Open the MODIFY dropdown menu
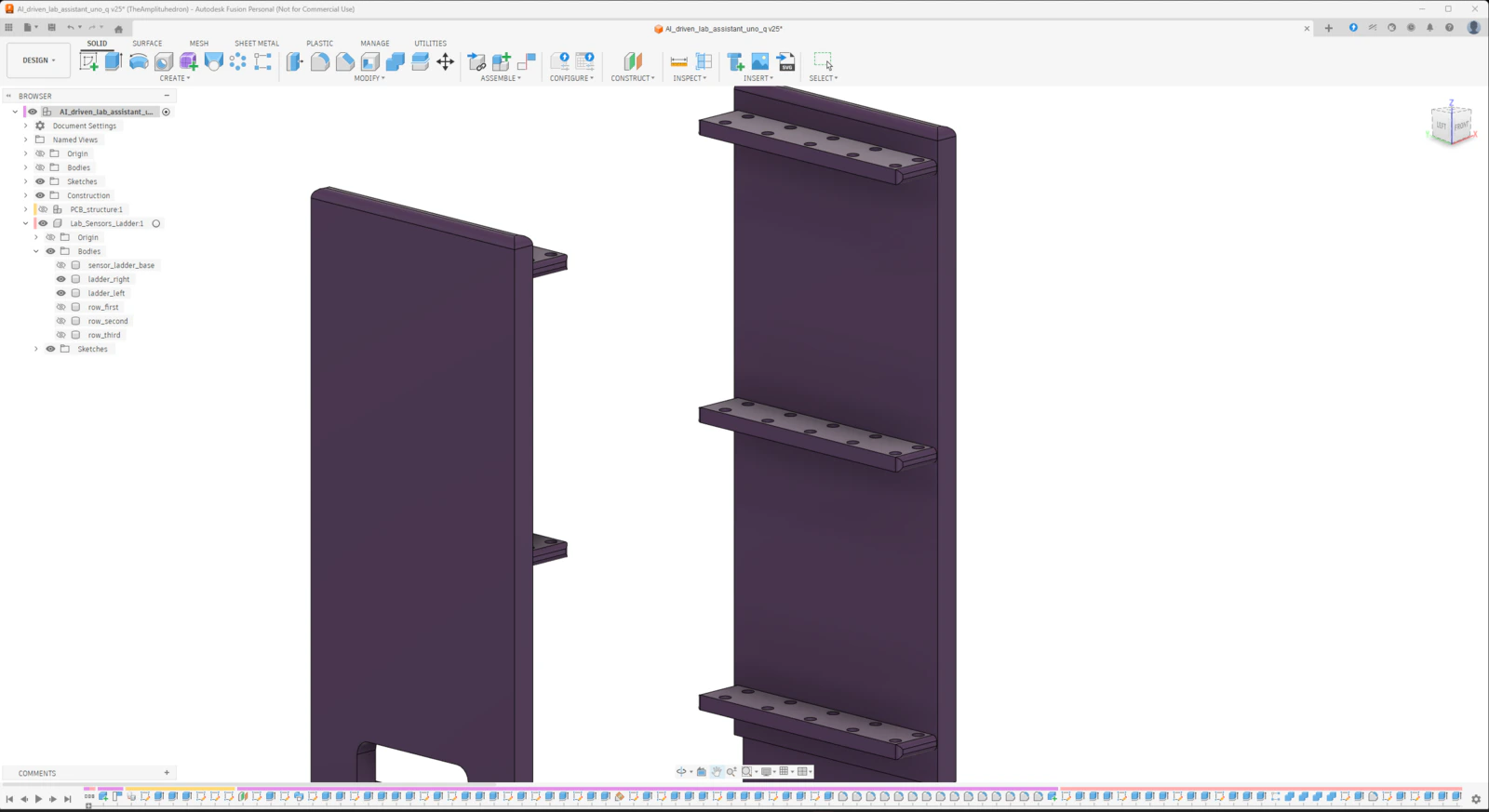The width and height of the screenshot is (1489, 812). pos(369,78)
